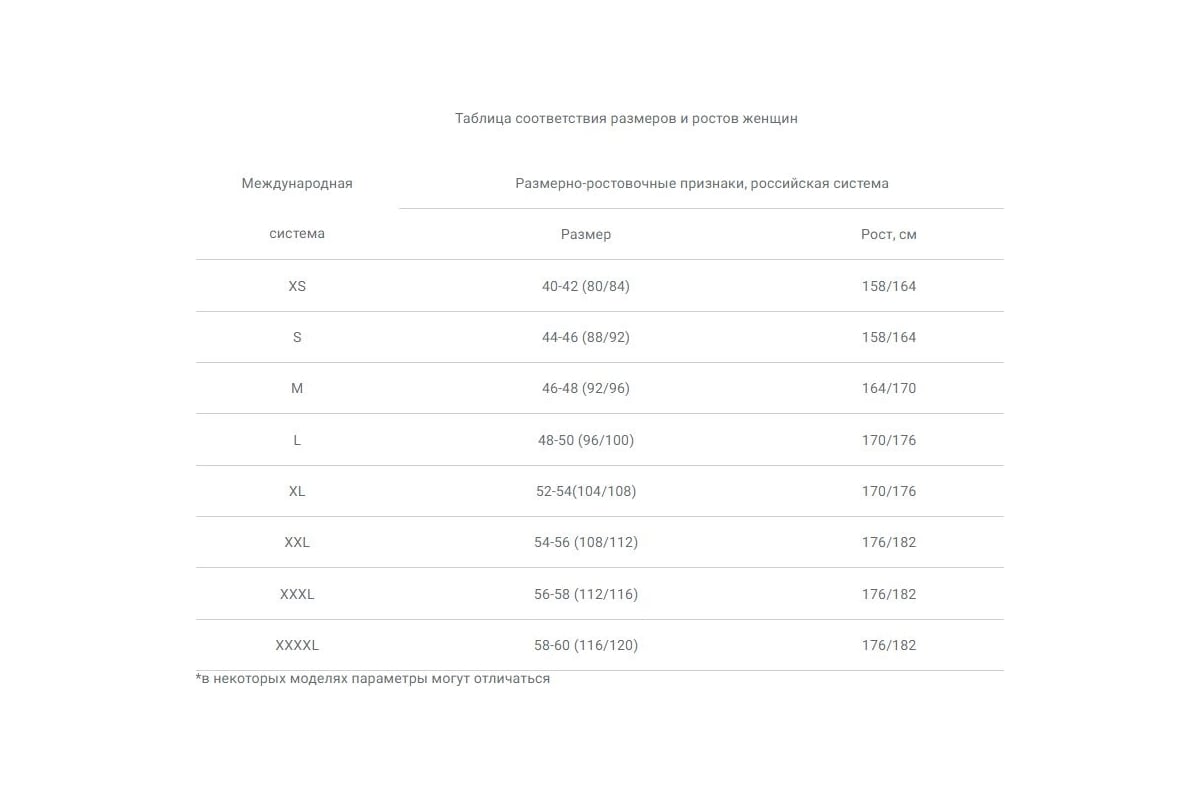Click the table title about women's sizes
Image resolution: width=1200 pixels, height=800 pixels.
pos(626,118)
